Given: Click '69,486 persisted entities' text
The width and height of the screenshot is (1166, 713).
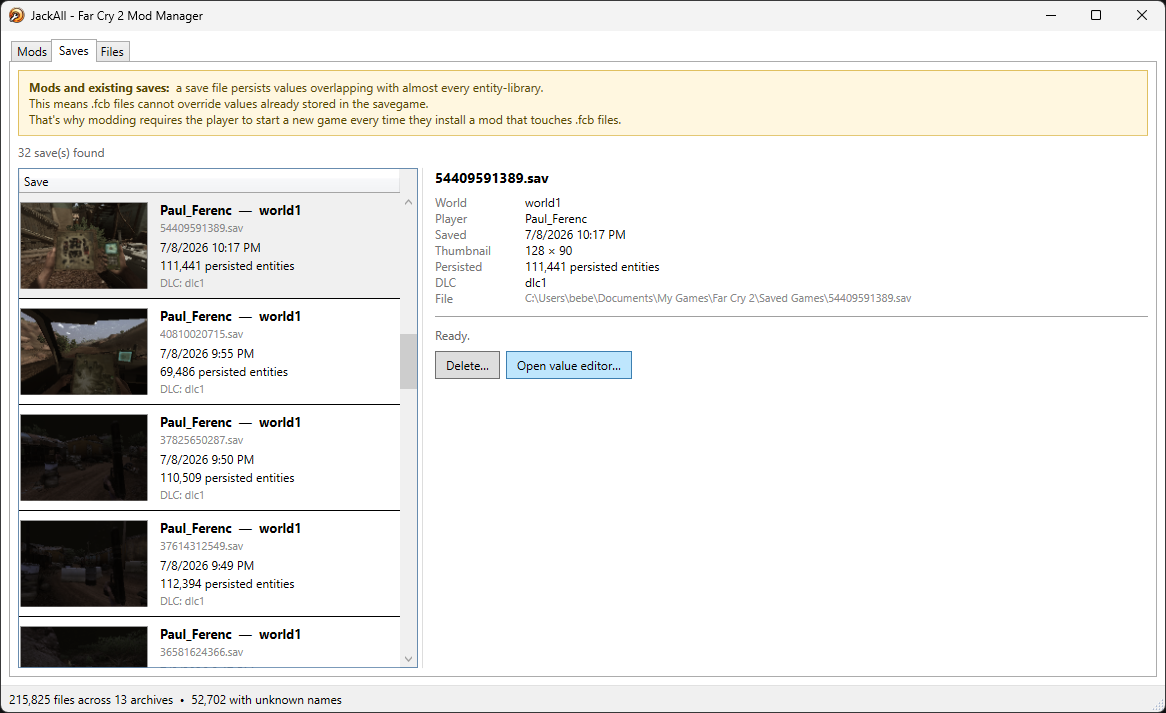Looking at the screenshot, I should [x=224, y=372].
